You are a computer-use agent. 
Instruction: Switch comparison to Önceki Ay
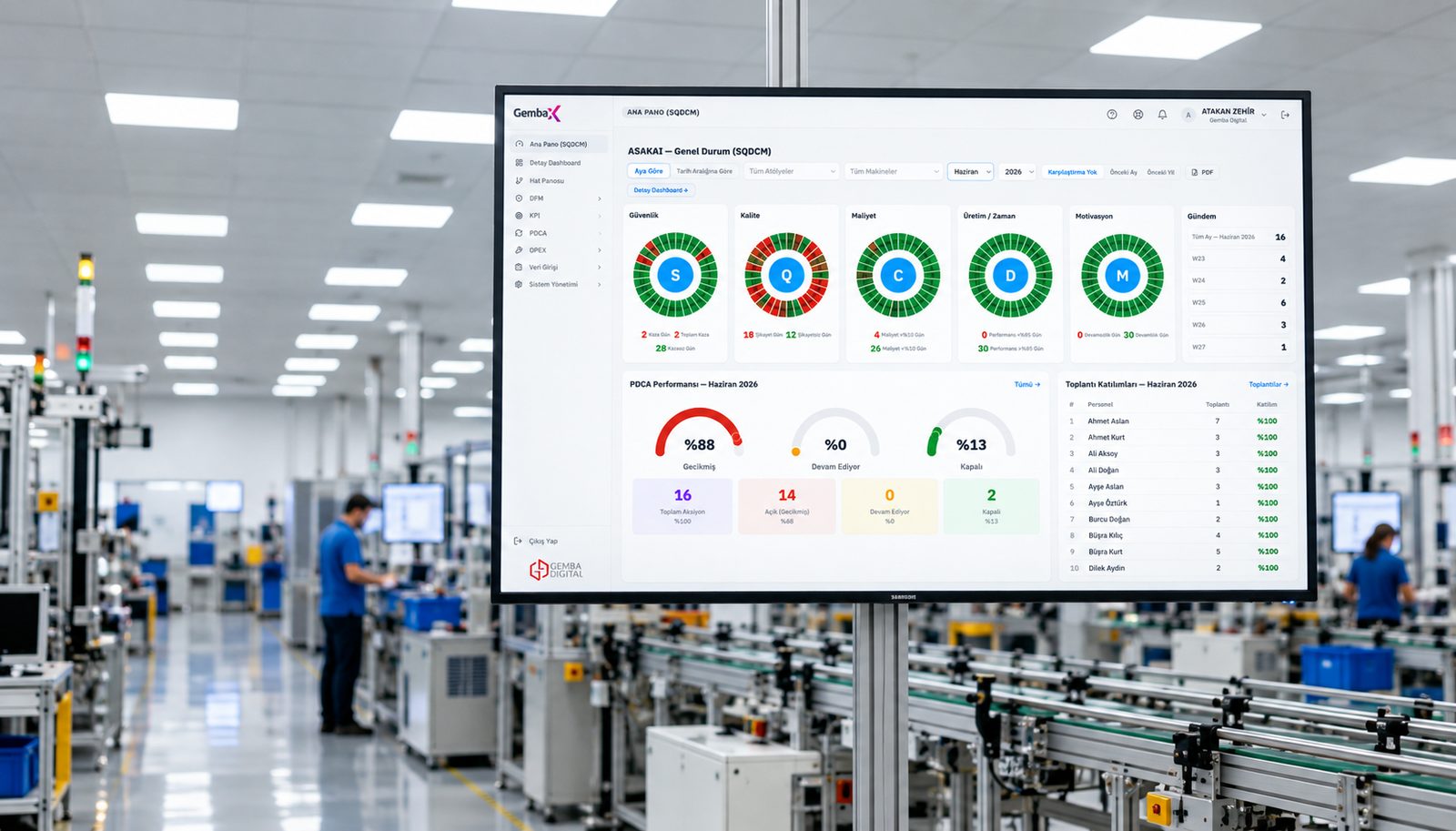pyautogui.click(x=1124, y=172)
